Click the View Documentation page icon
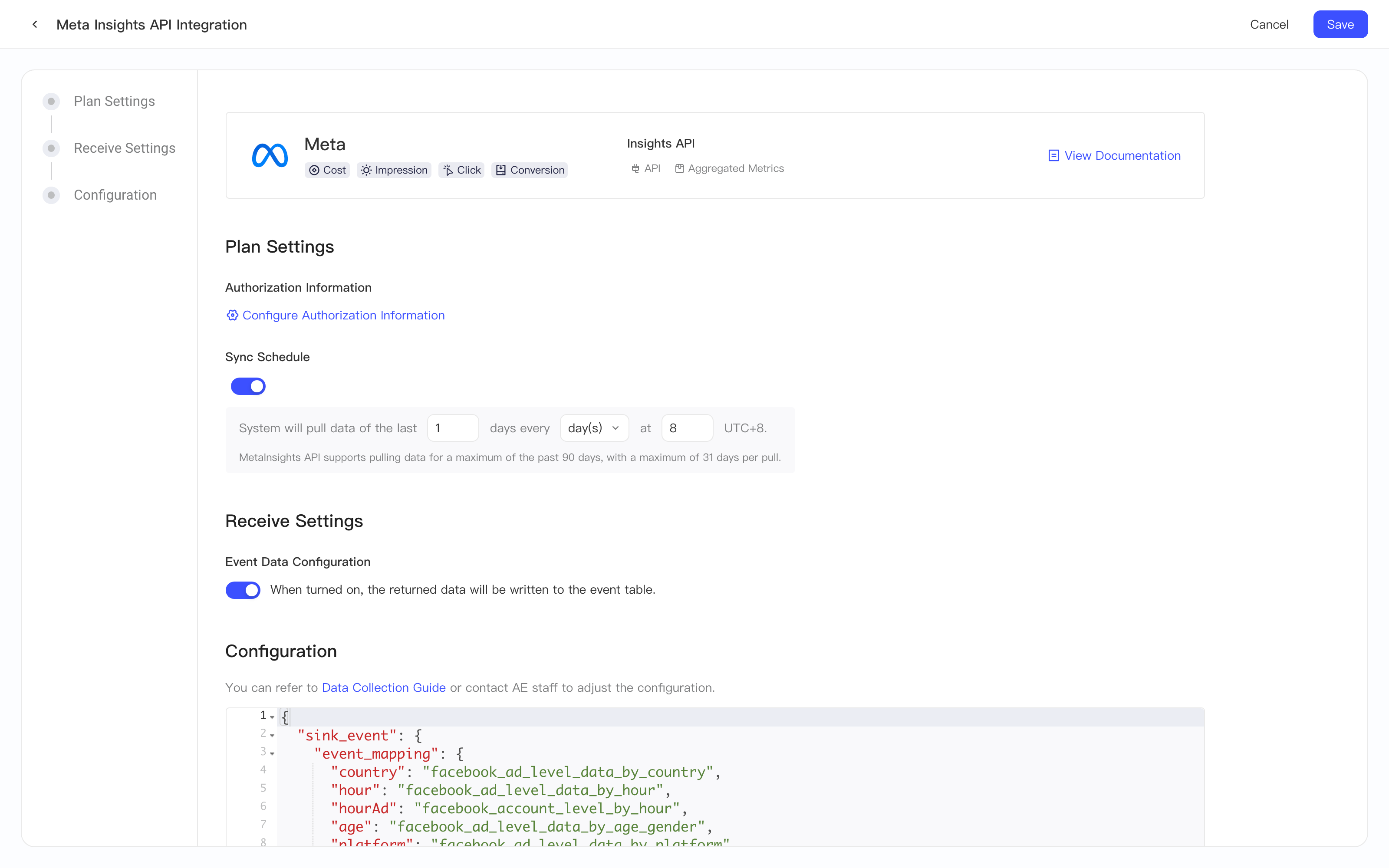The image size is (1389, 868). pos(1054,155)
